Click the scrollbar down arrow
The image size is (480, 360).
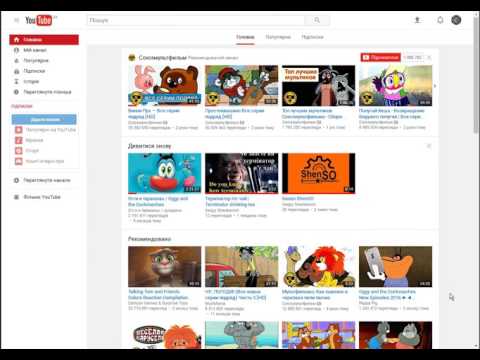pyautogui.click(x=476, y=346)
